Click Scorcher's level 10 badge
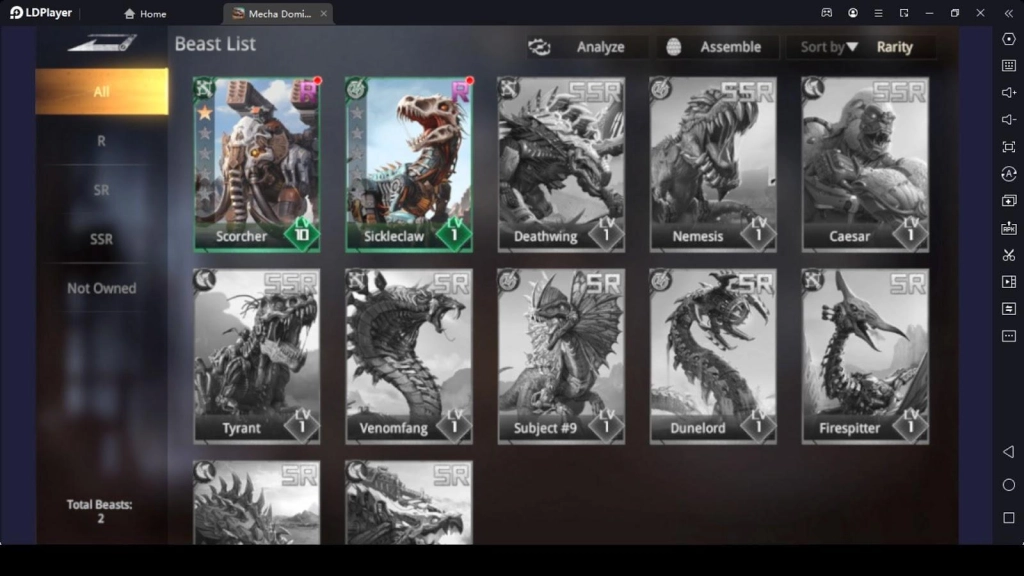1024x576 pixels. (302, 232)
